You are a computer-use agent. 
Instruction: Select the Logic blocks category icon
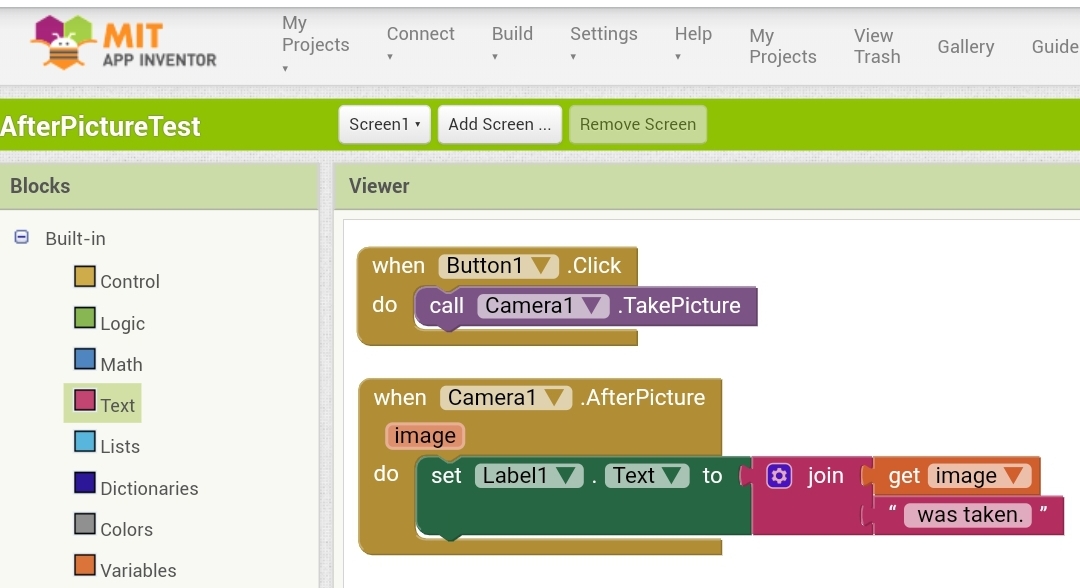[85, 319]
